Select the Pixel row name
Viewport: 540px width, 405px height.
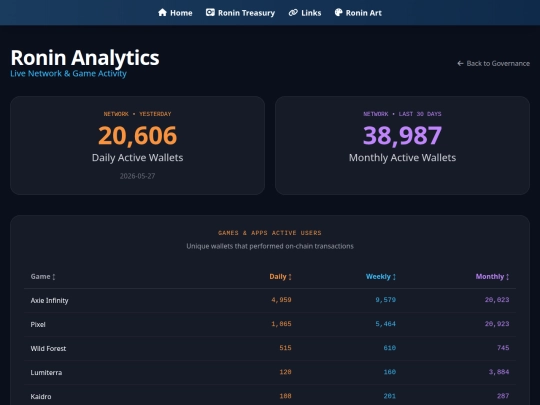point(38,324)
